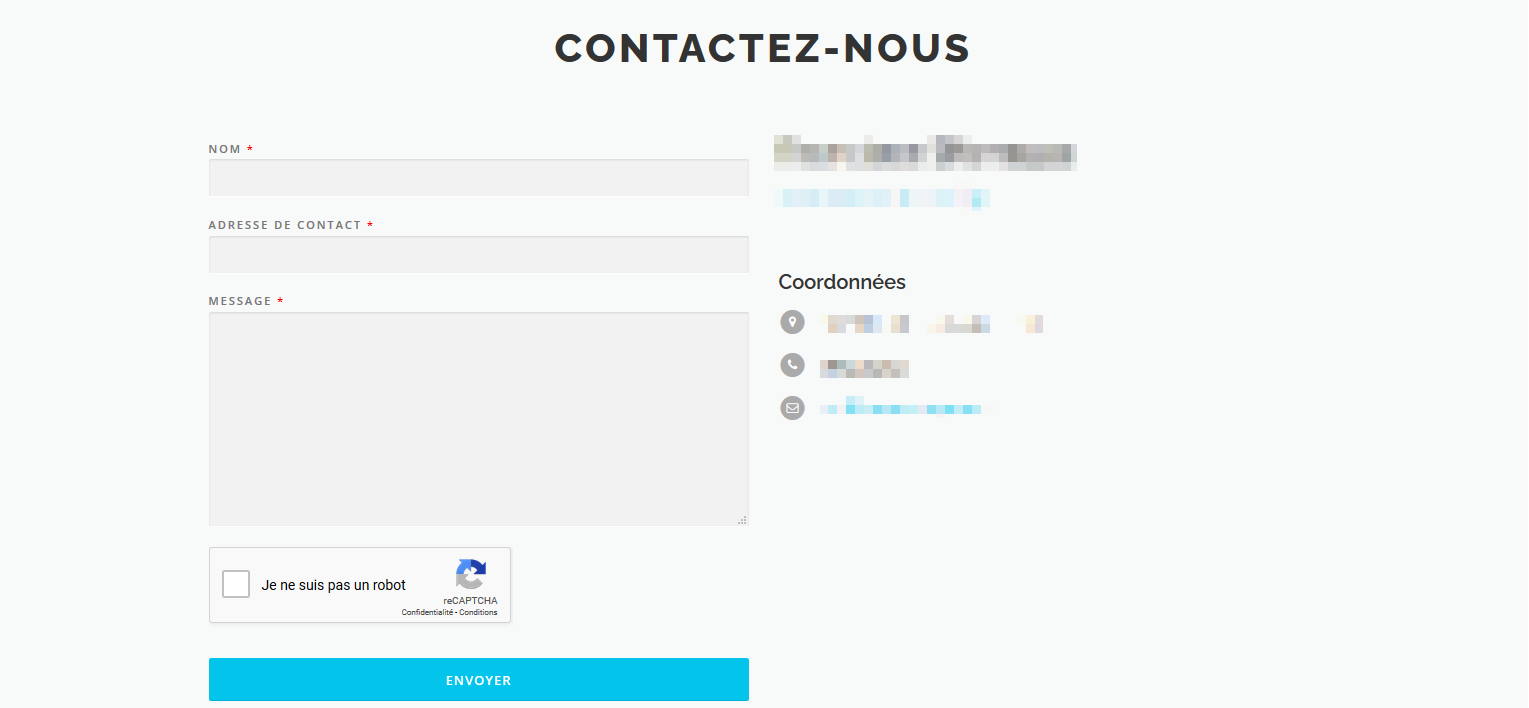Click the blurred blue link under company name
Viewport: 1529px width, 708px height.
pyautogui.click(x=882, y=198)
